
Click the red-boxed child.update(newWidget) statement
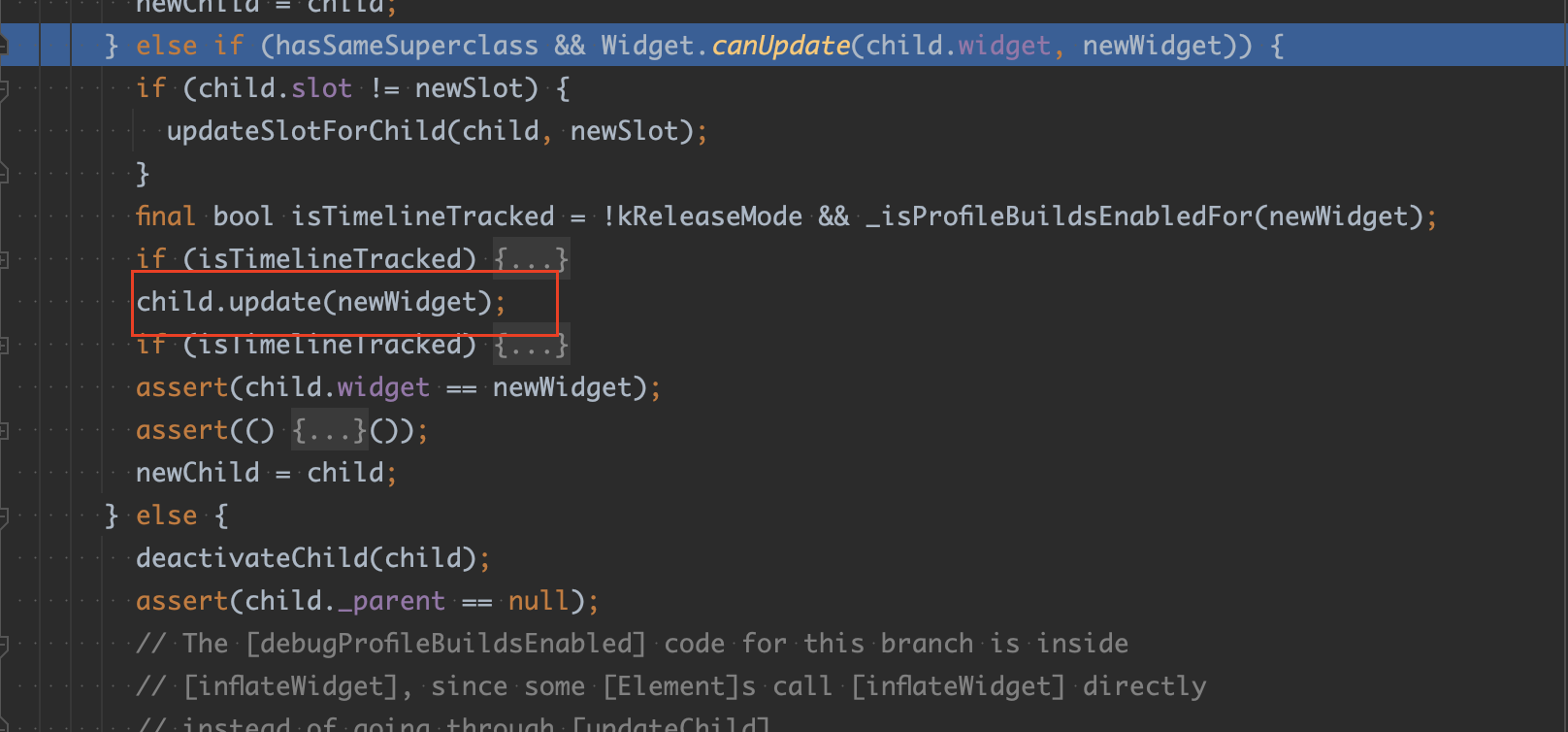click(320, 302)
